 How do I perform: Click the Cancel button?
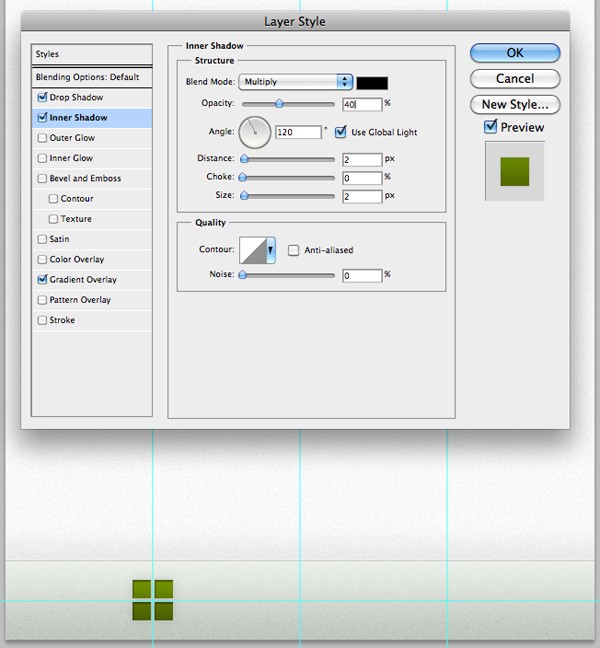(515, 79)
